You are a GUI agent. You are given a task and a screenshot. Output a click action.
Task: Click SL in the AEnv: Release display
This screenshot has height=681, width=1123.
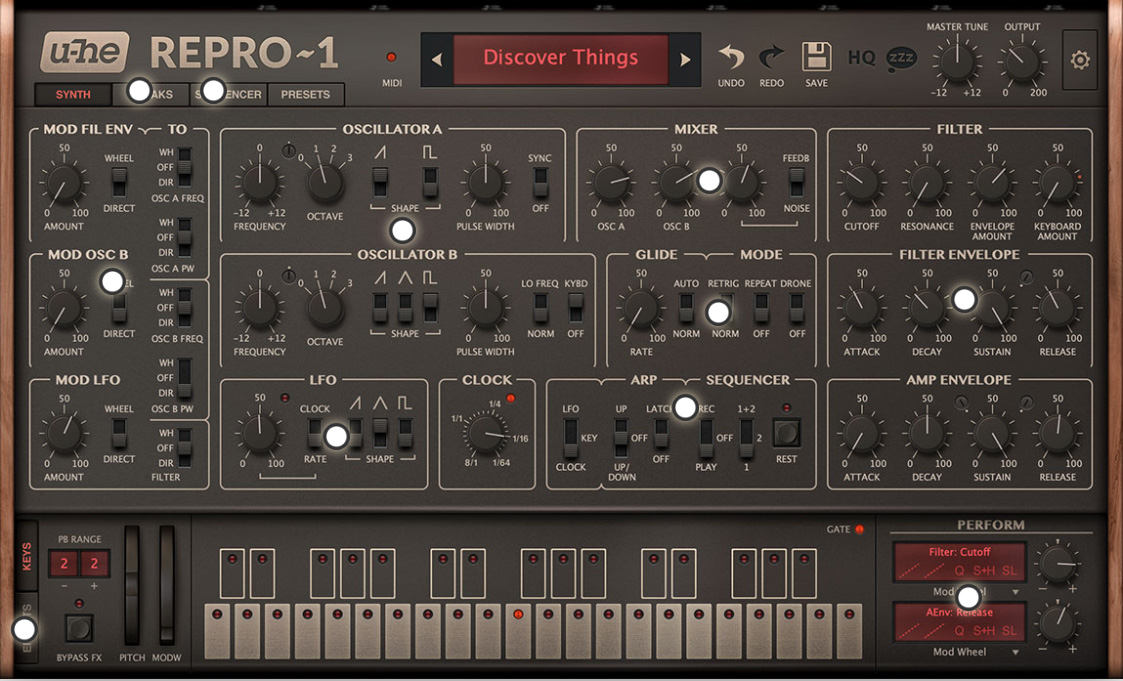(x=1009, y=630)
